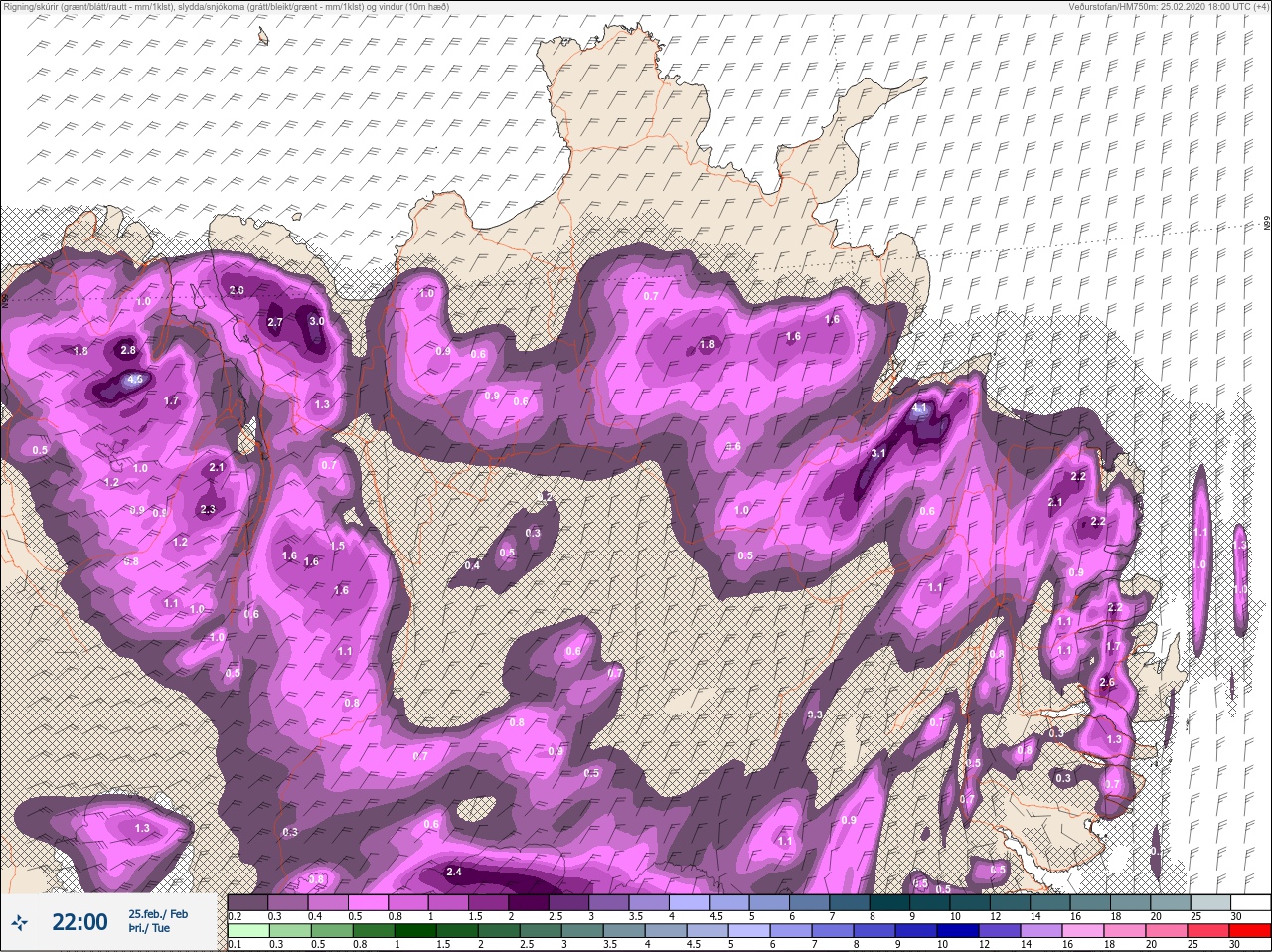Click the 4.1 precipitation value on map

click(919, 408)
